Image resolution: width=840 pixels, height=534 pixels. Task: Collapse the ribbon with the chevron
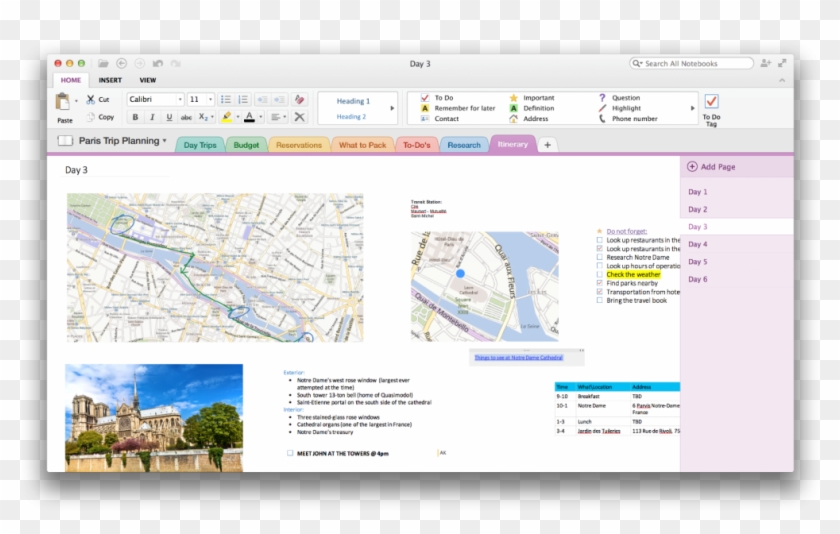click(782, 80)
